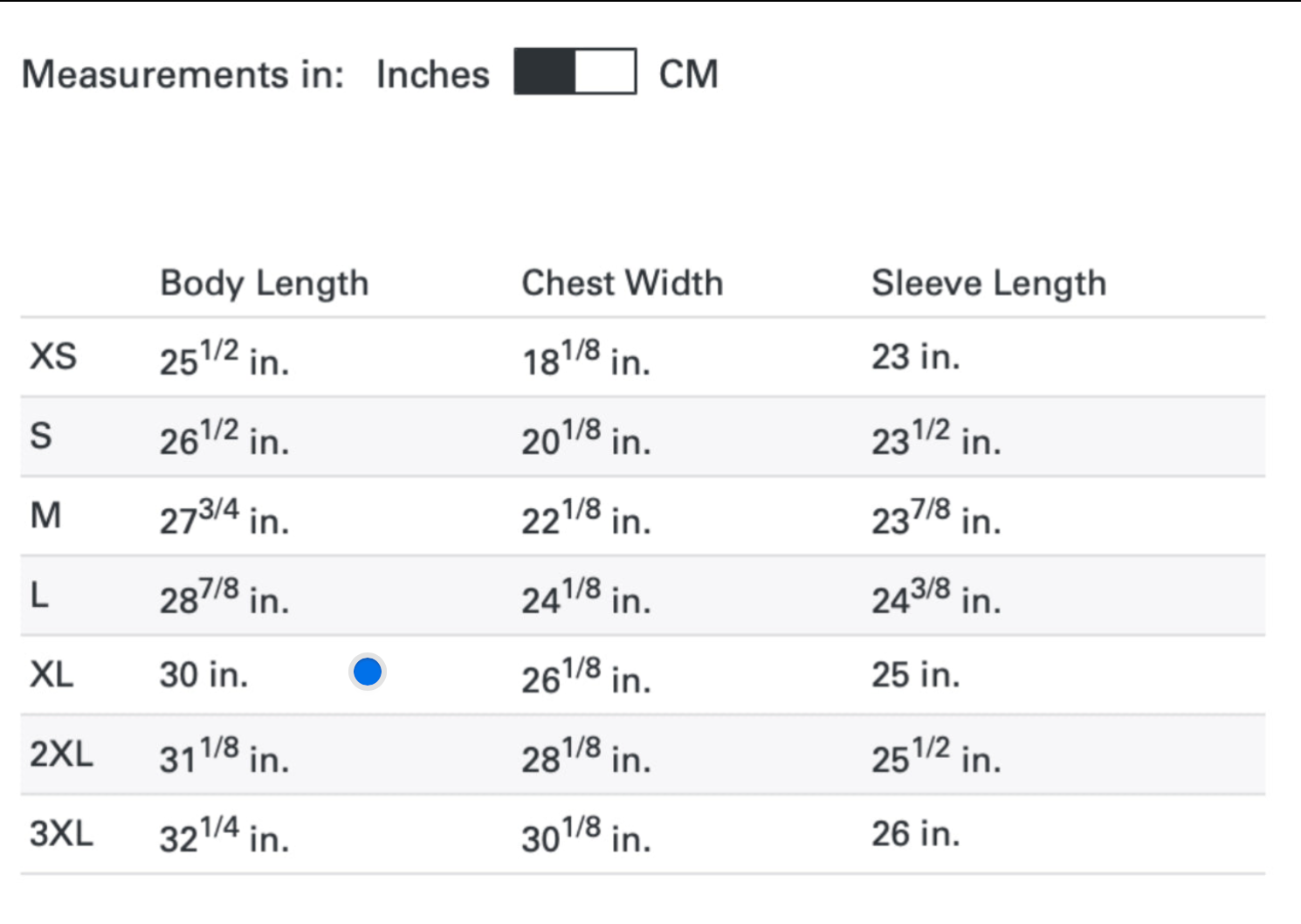Select the 2XL size row label

(x=61, y=754)
